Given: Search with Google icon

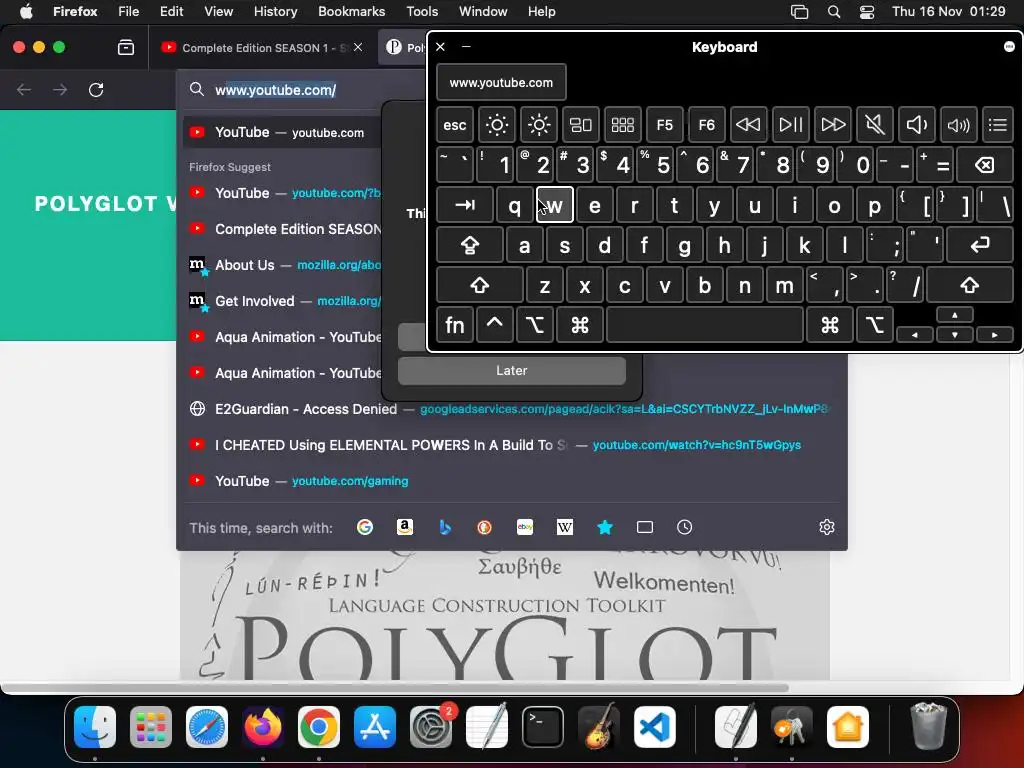Looking at the screenshot, I should pos(365,527).
